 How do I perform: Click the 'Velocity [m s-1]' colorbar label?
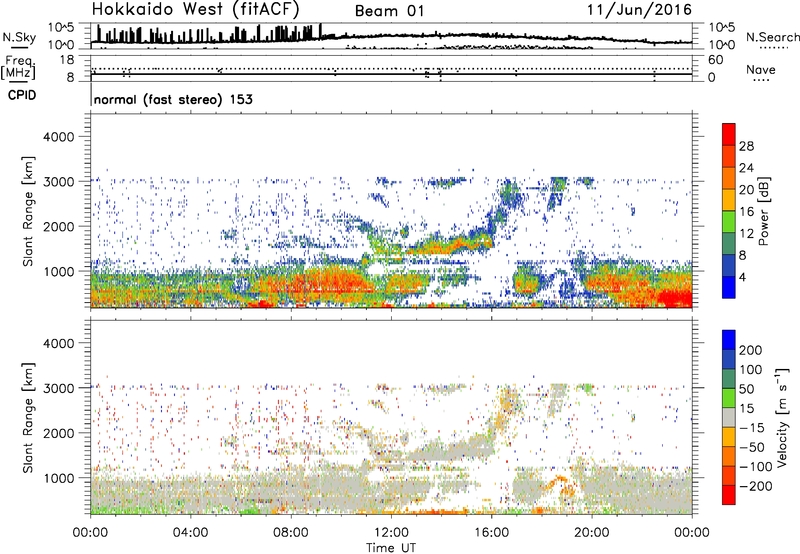point(782,417)
